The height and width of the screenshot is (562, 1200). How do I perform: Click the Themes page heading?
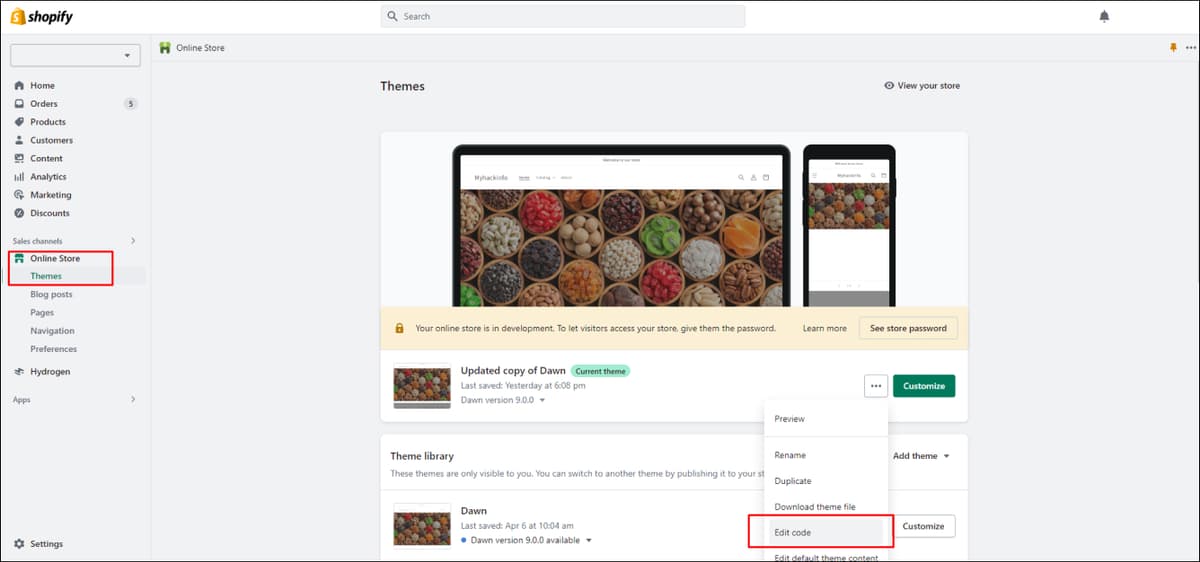tap(402, 86)
